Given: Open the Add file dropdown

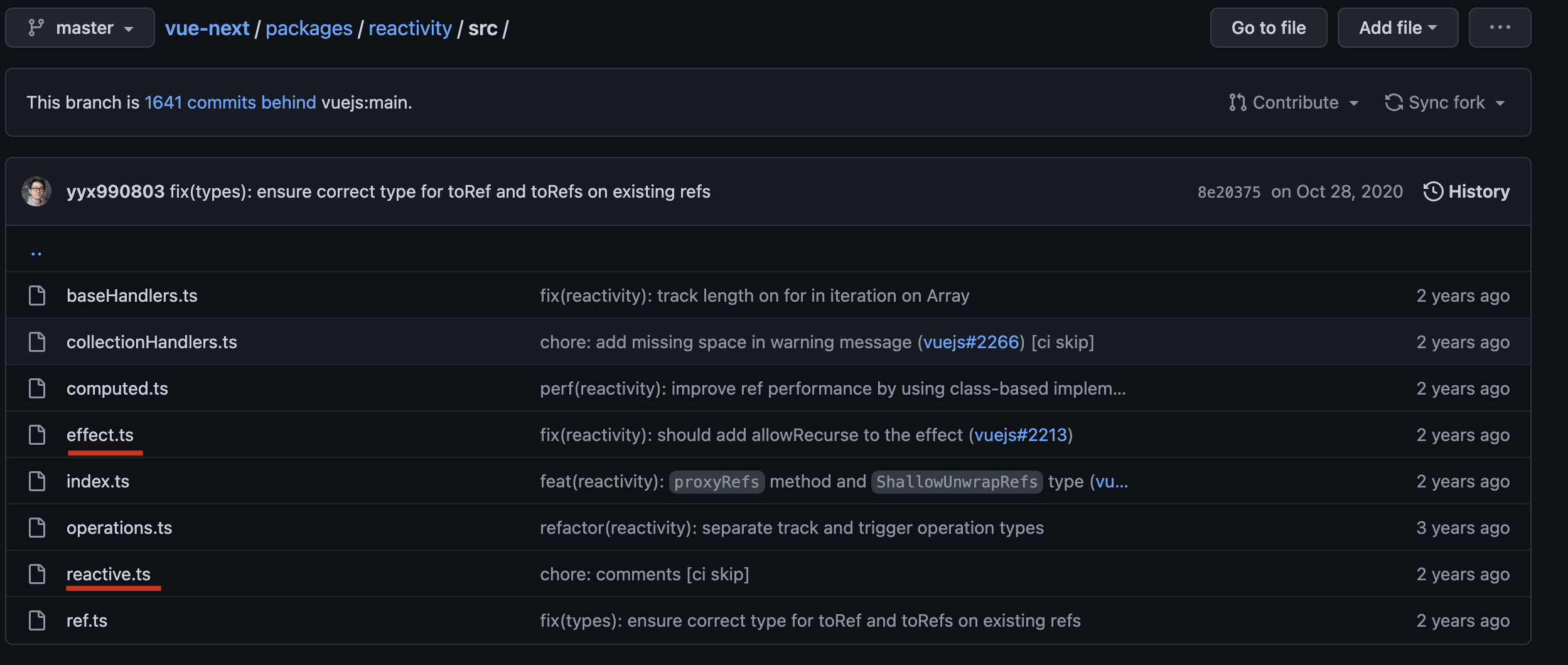Looking at the screenshot, I should (1397, 28).
